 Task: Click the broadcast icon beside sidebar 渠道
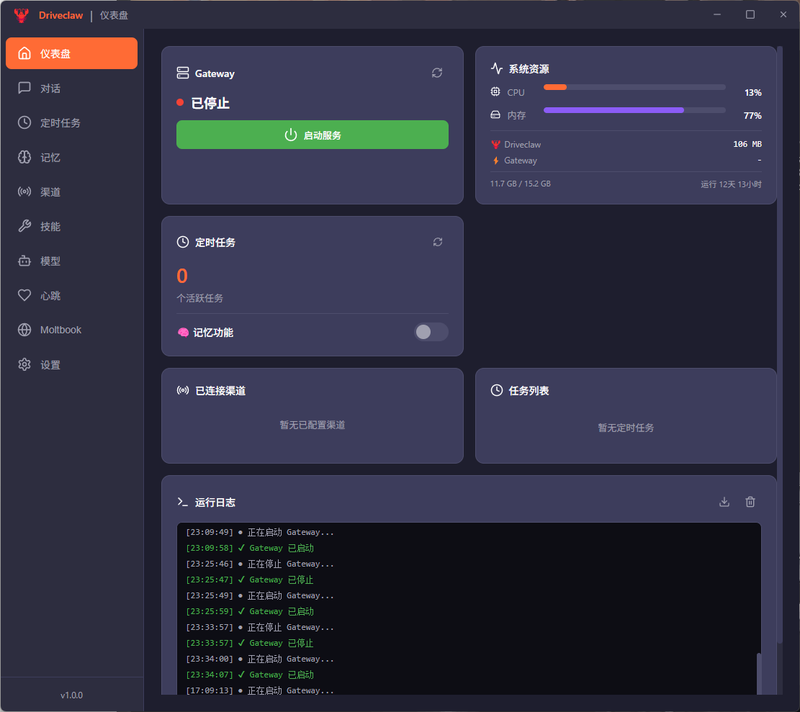(x=24, y=192)
